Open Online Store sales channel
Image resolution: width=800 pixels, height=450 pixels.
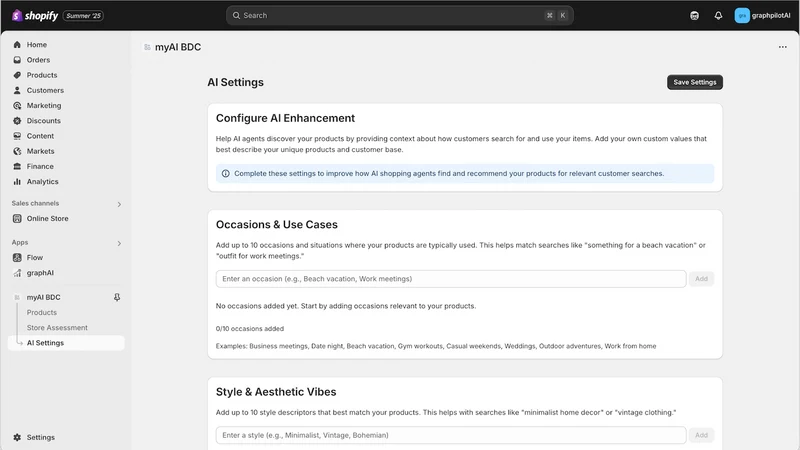point(47,218)
